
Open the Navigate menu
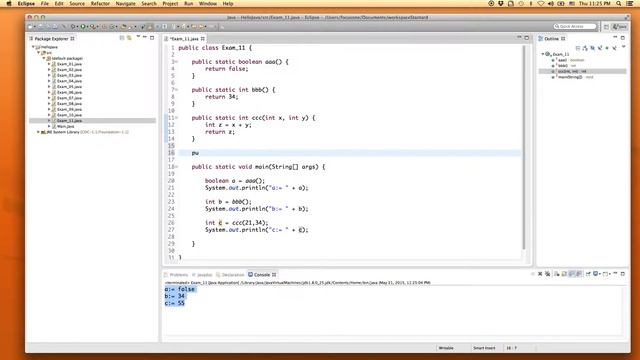[x=125, y=4]
